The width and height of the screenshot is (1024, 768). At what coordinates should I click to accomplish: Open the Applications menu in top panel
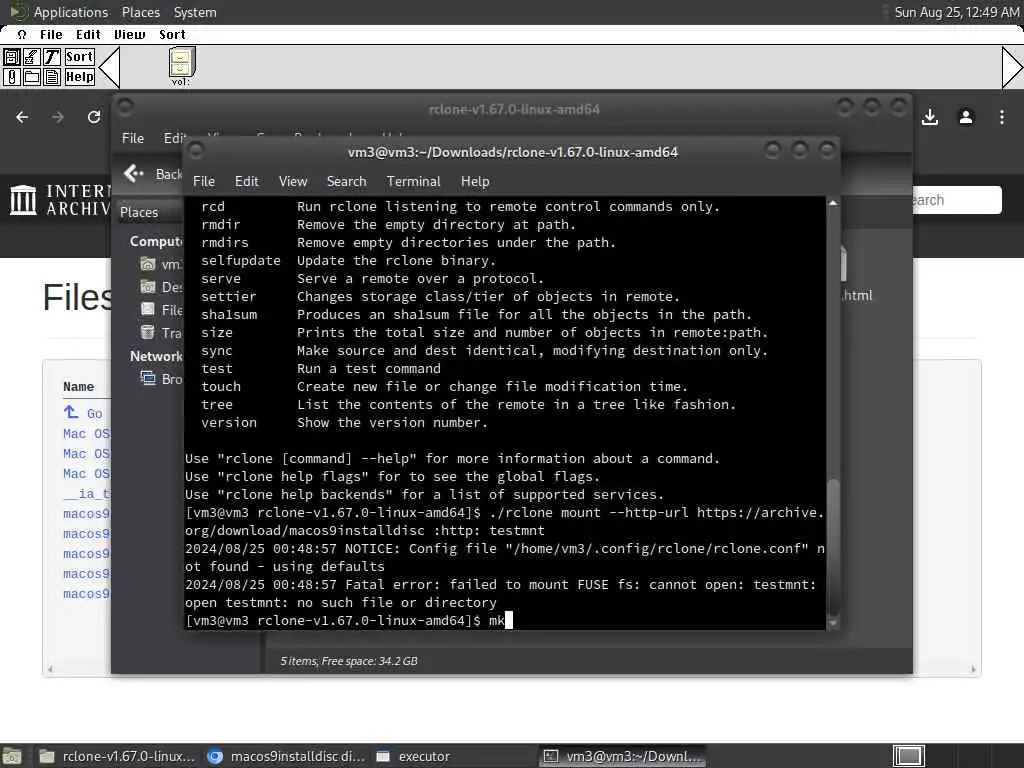[71, 12]
